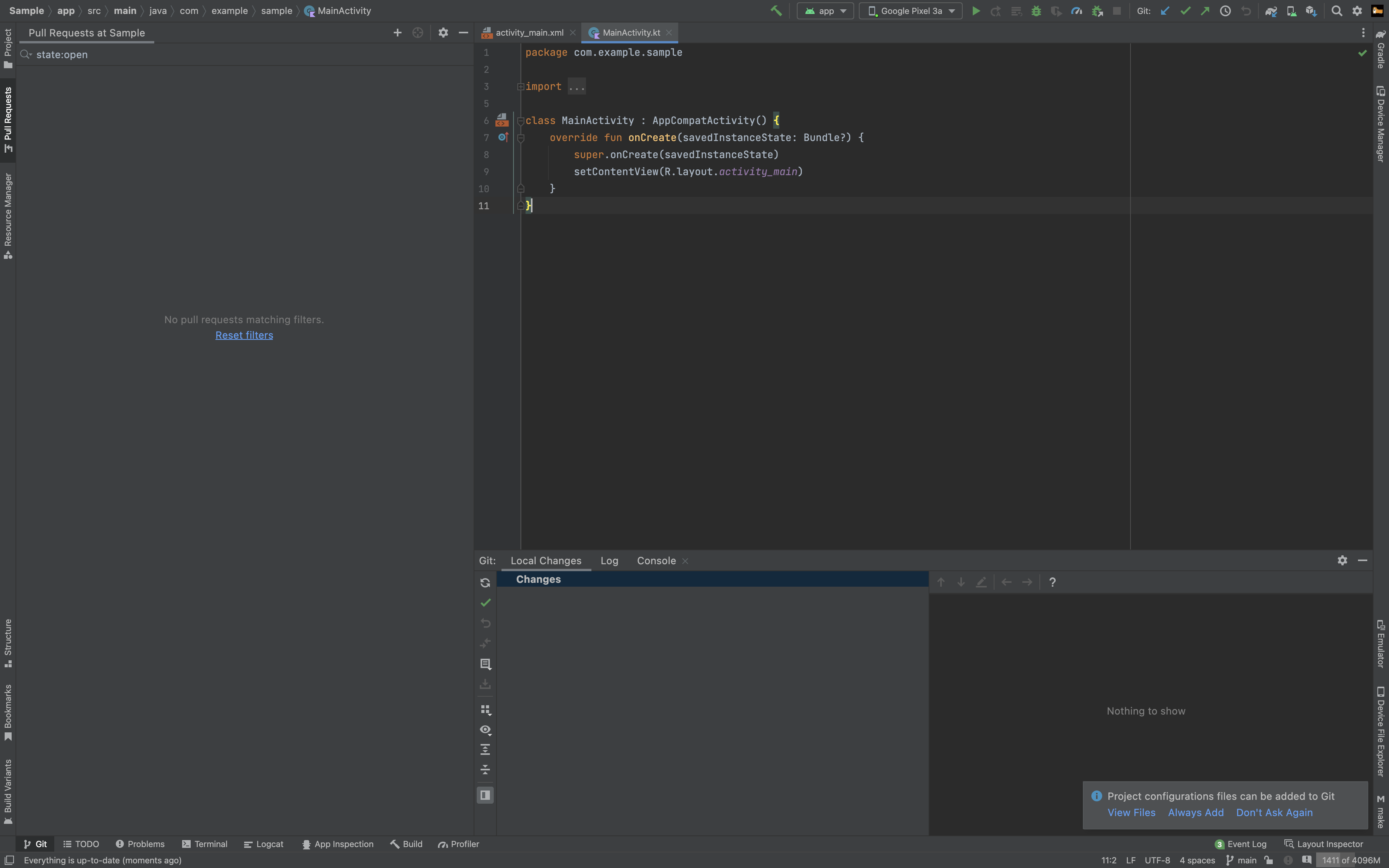
Task: Click Git Update Project arrow icon
Action: [1165, 11]
